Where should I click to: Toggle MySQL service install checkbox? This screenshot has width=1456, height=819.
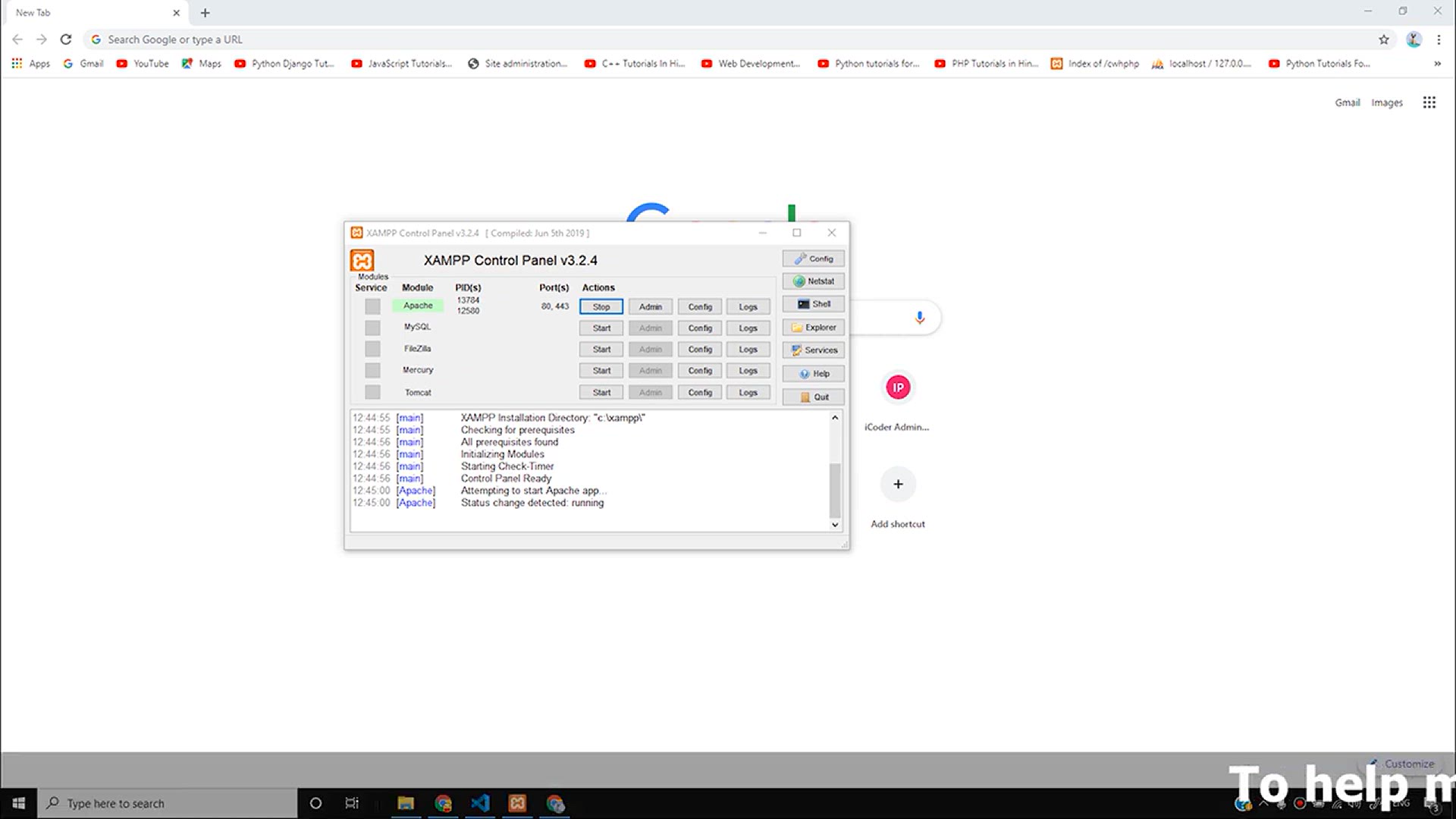[x=372, y=328]
